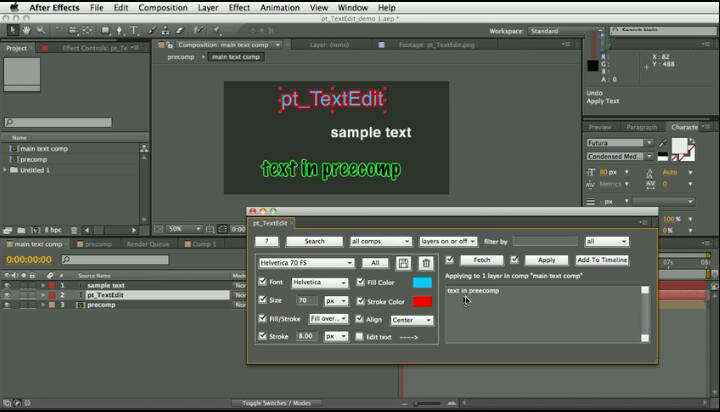Select the Puppet Pin tool
720x412 pixels.
(217, 30)
